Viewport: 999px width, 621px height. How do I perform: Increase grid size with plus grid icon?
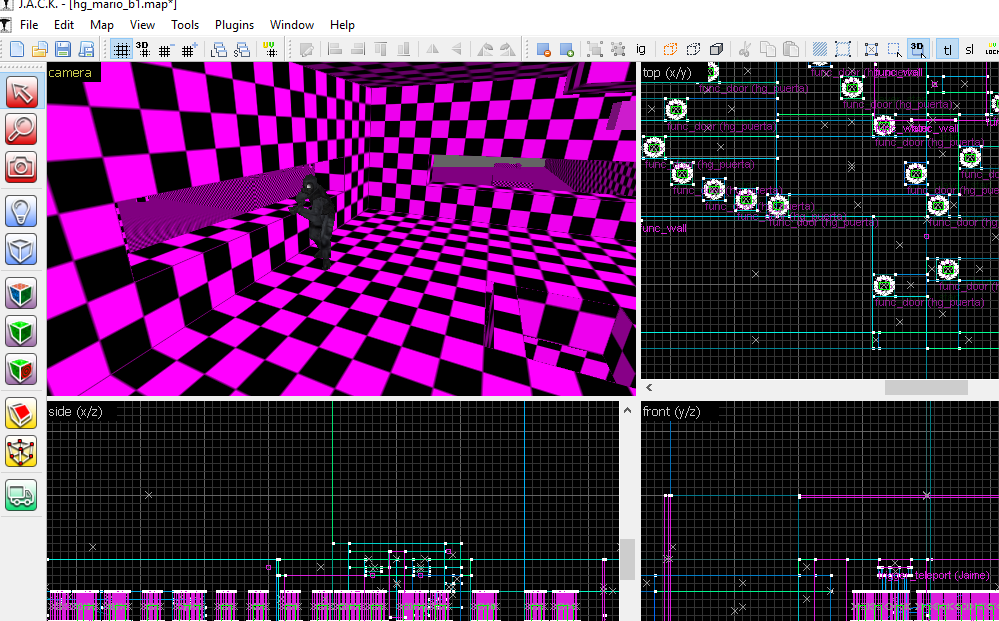pos(189,49)
